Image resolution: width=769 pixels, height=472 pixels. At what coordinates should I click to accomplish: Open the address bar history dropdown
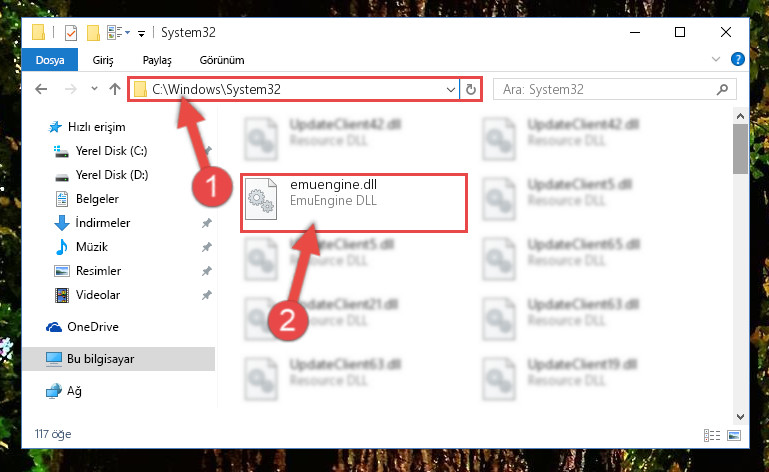(450, 89)
